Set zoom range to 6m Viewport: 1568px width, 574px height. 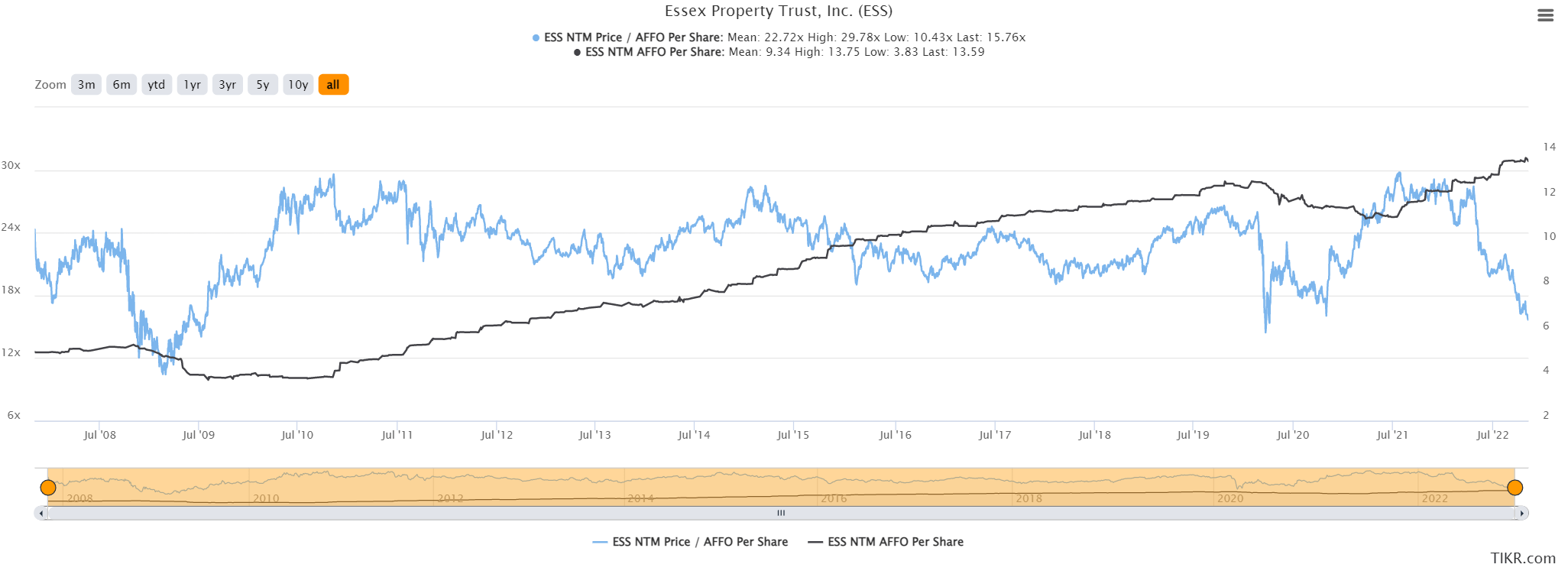(x=121, y=85)
